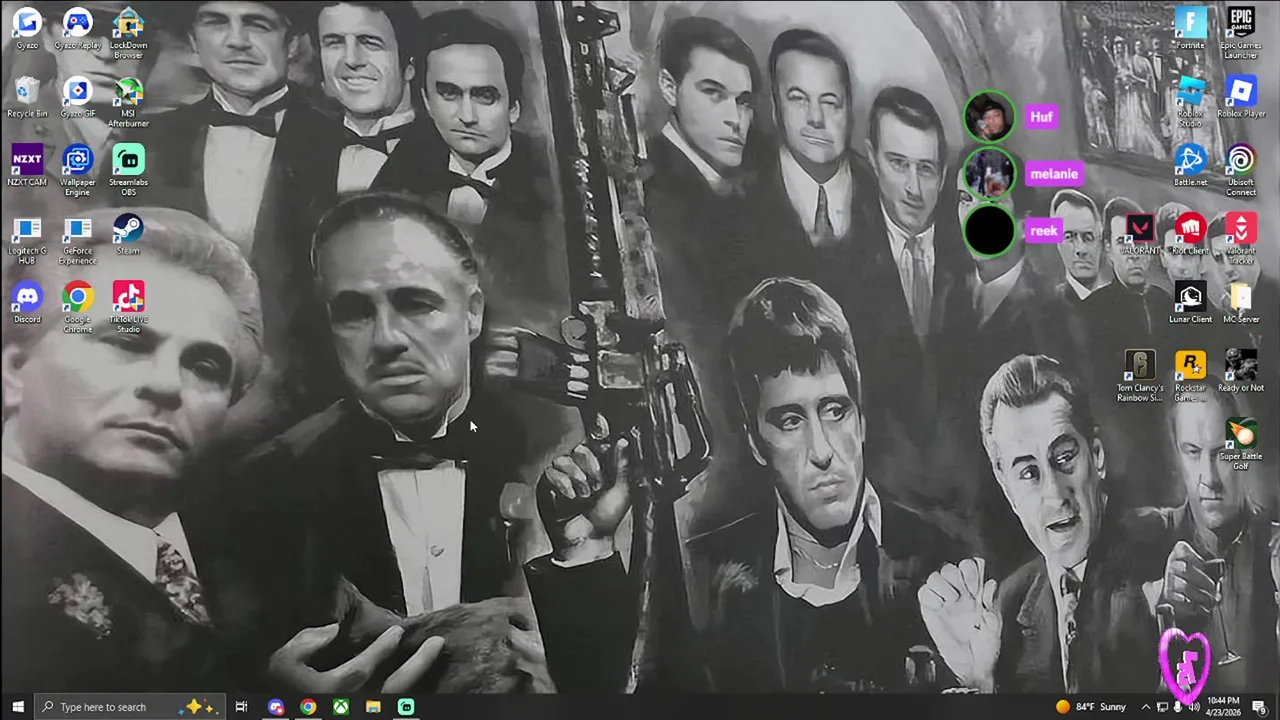This screenshot has width=1280, height=720.
Task: Open the Gyazo Replay desktop icon
Action: pos(77,28)
